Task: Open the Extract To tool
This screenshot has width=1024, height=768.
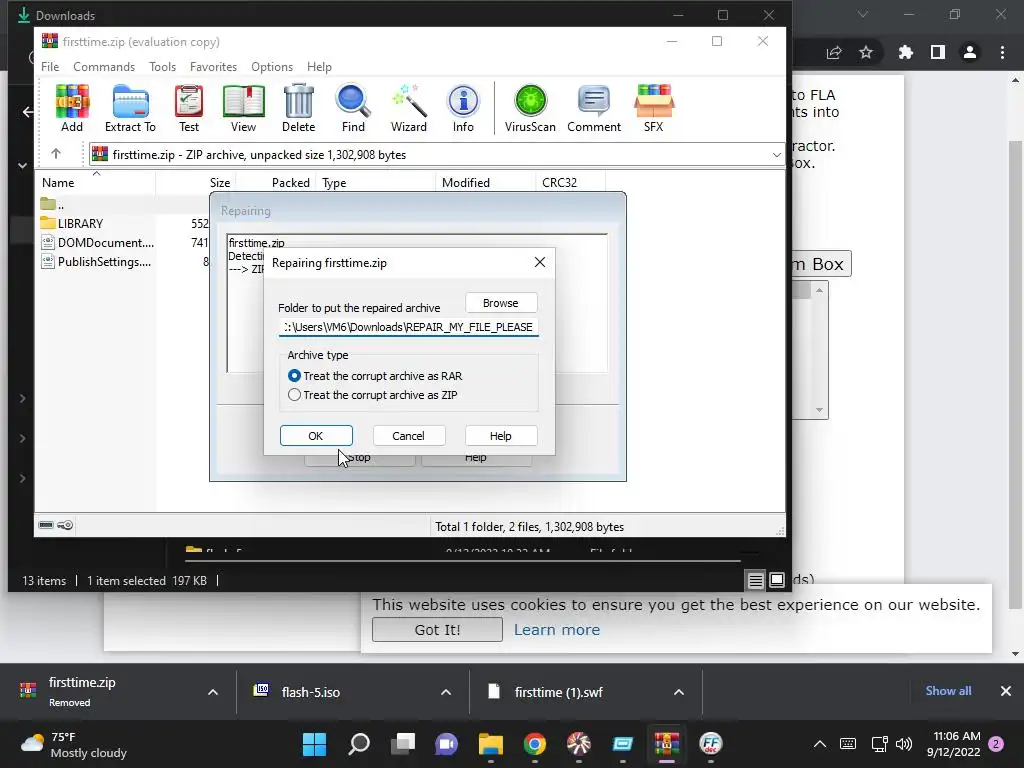Action: click(x=130, y=108)
